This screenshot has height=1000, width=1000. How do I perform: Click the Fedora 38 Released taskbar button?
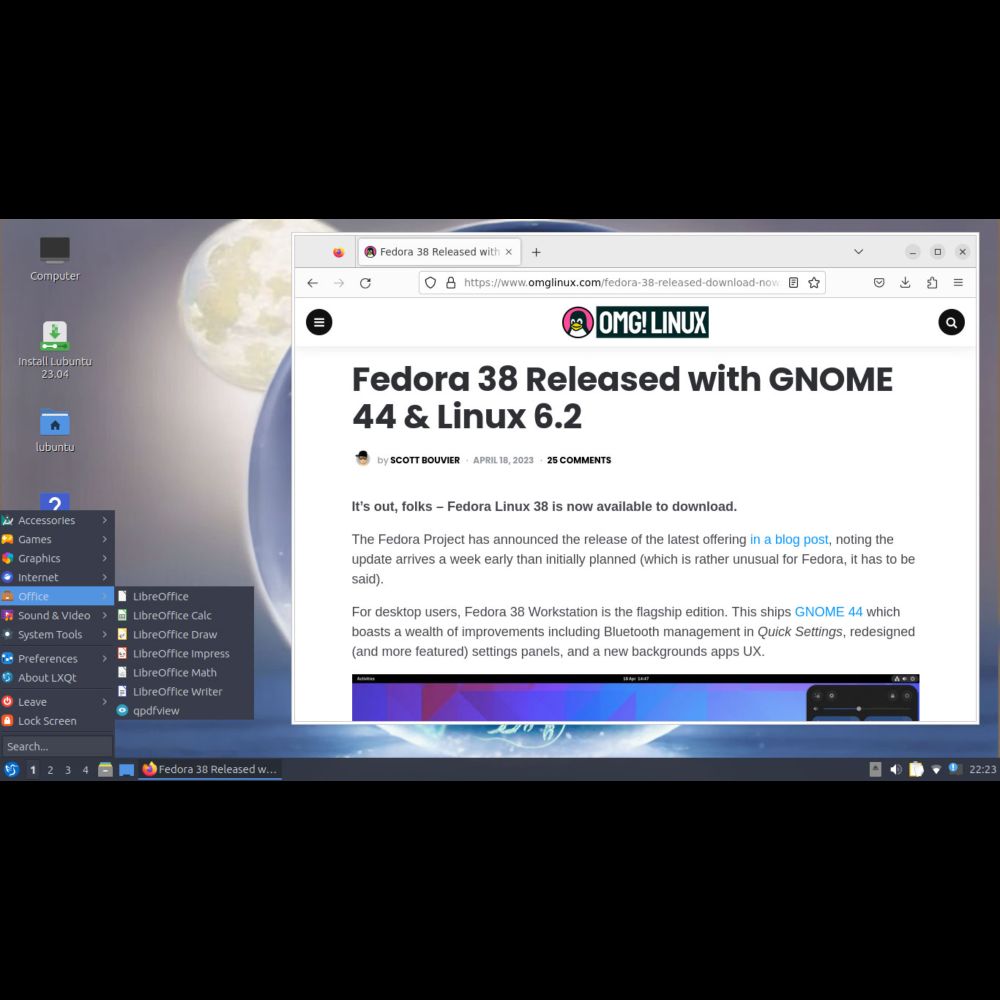[210, 769]
